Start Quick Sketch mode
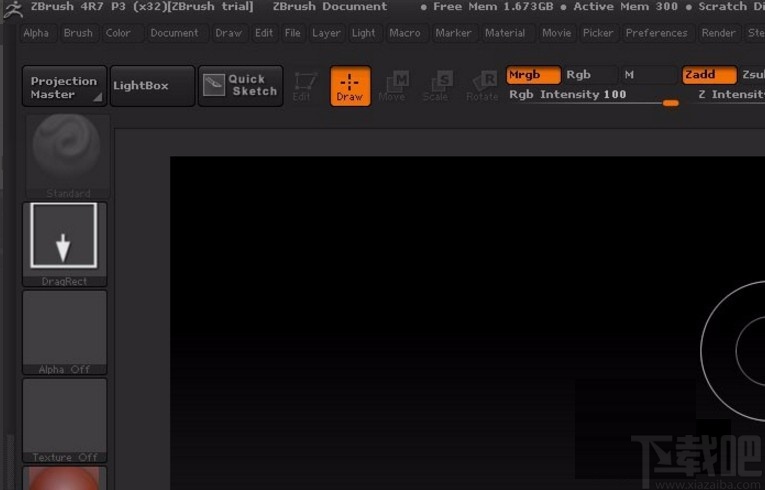Image resolution: width=765 pixels, height=490 pixels. [x=241, y=86]
